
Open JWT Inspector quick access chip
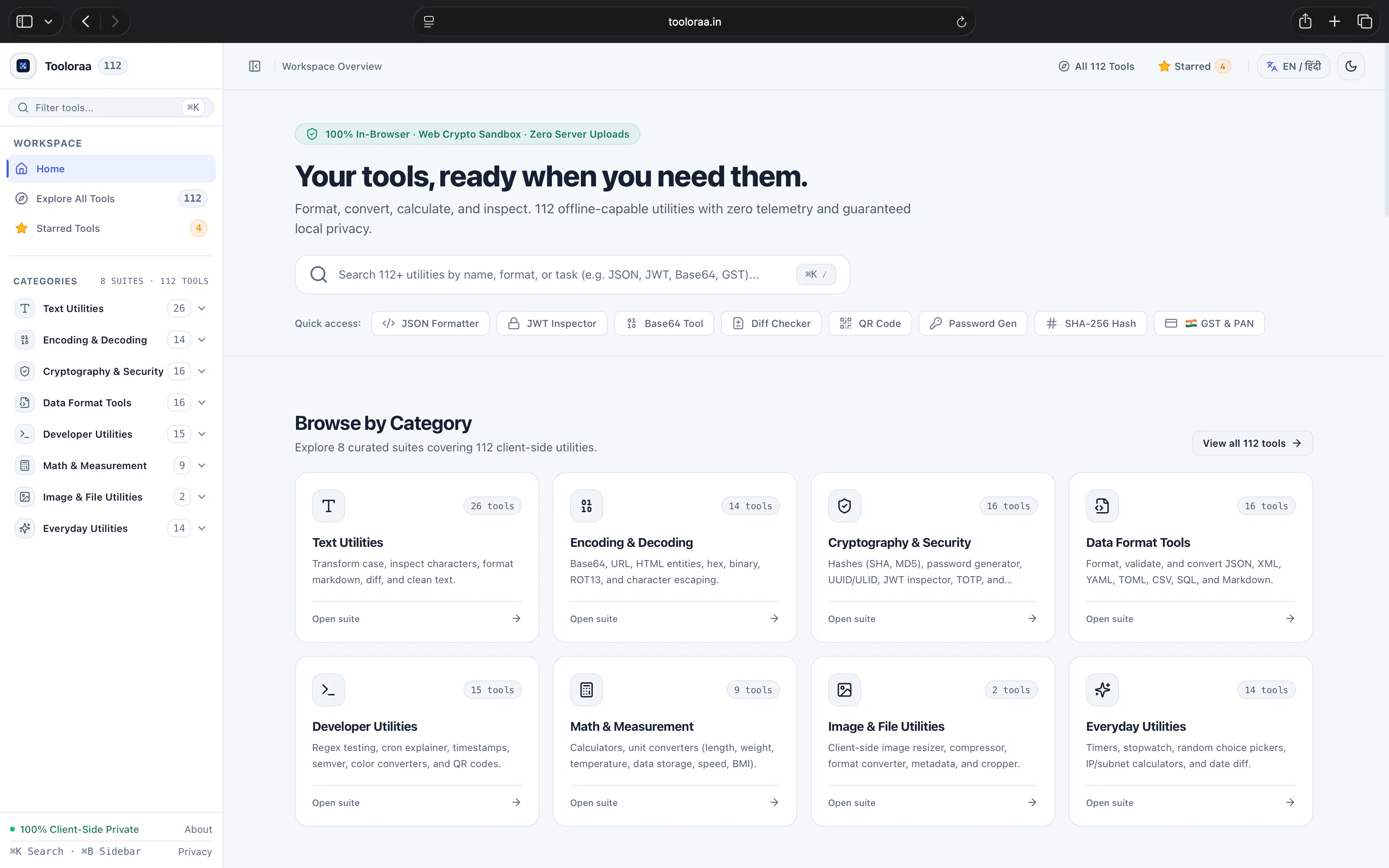pos(552,323)
